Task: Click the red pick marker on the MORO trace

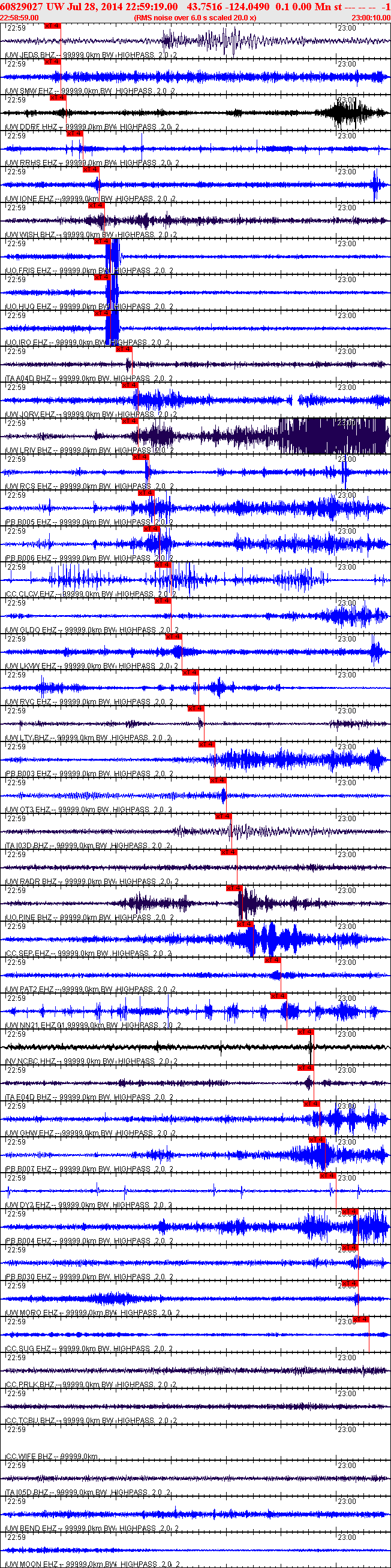Action: (350, 1282)
